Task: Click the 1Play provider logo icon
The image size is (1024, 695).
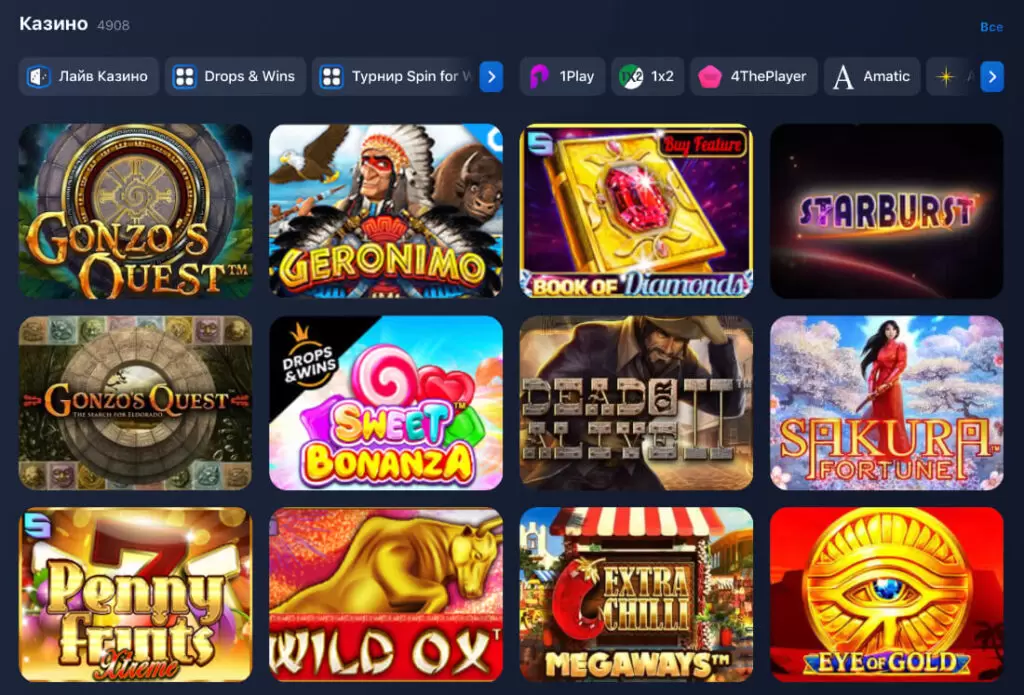Action: point(540,76)
